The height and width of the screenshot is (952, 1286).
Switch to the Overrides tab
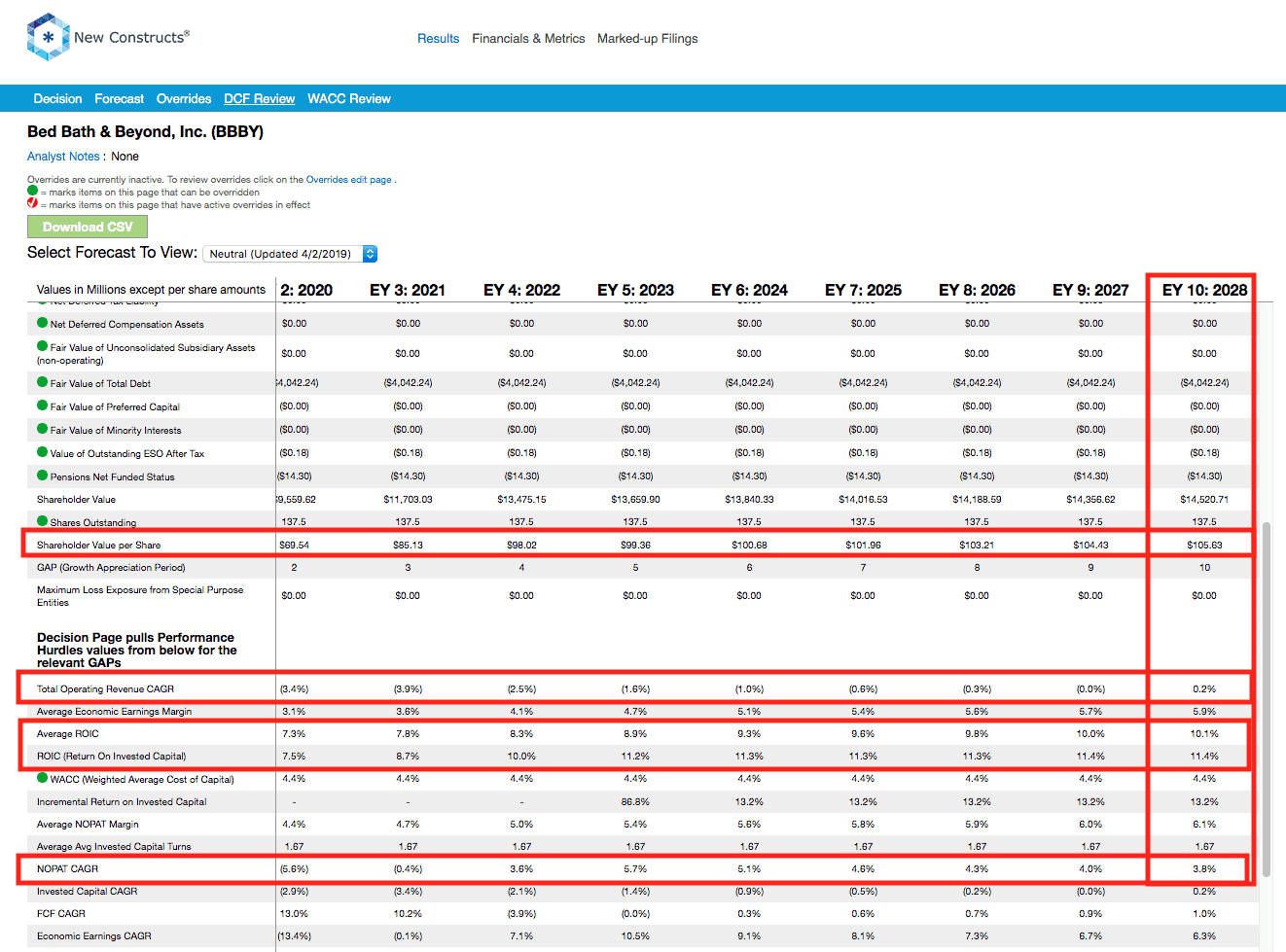point(184,99)
